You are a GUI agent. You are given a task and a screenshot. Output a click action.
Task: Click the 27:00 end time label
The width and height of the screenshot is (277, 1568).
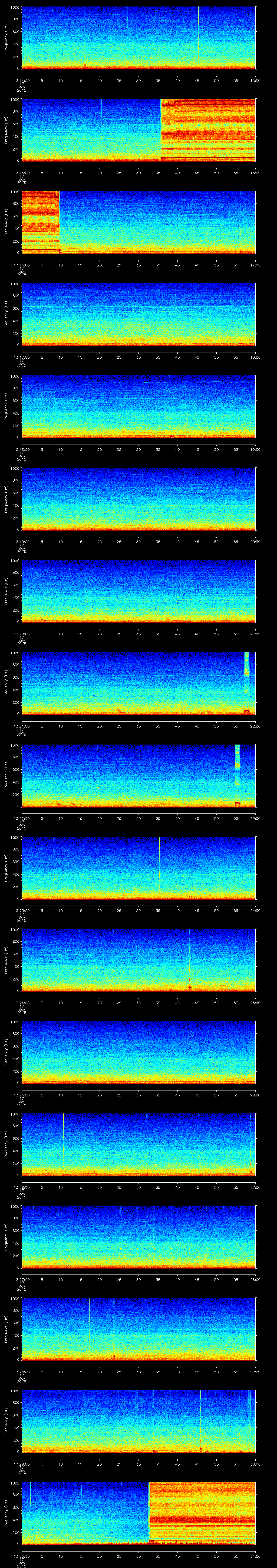pyautogui.click(x=256, y=1187)
